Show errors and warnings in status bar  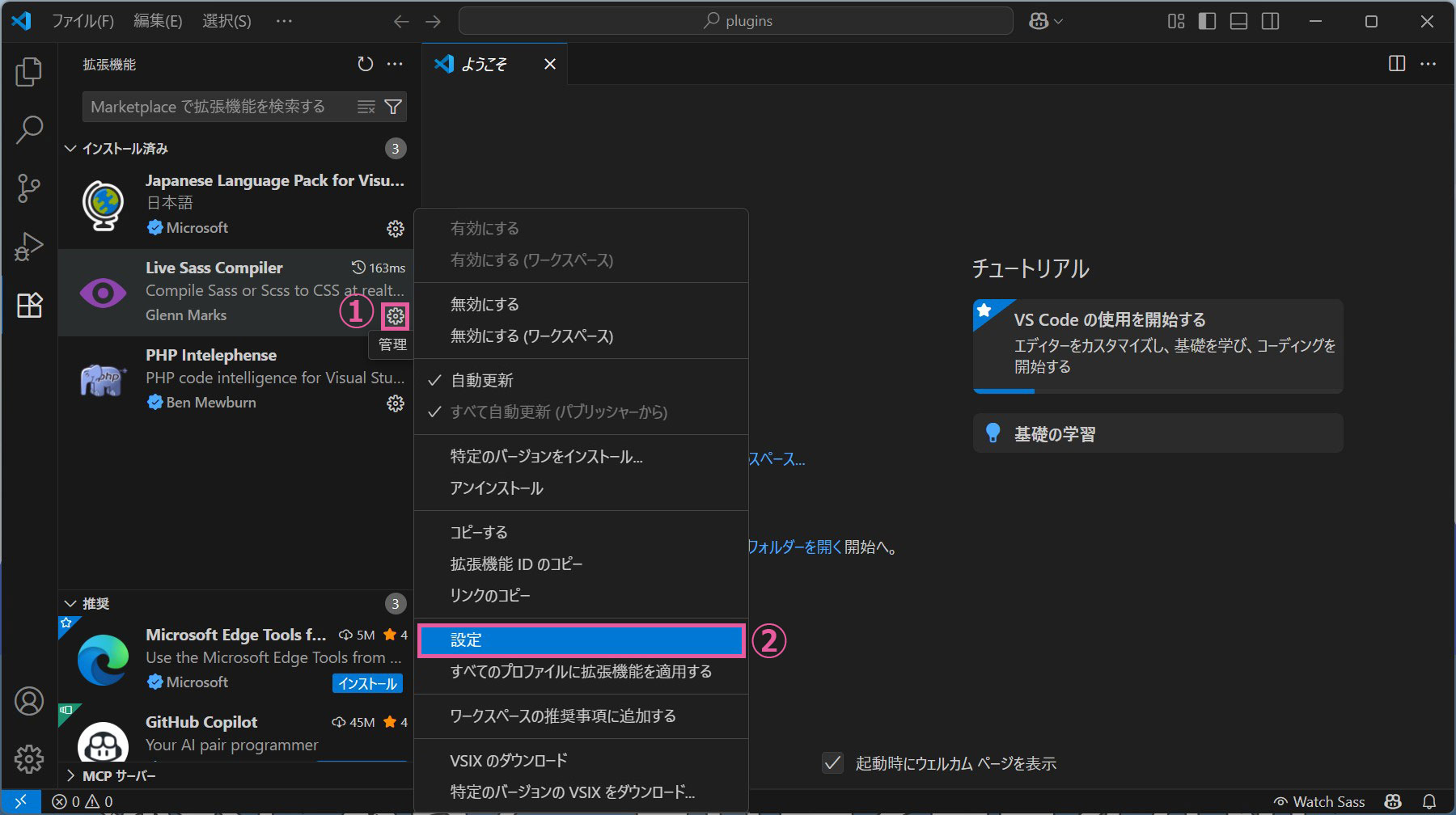[83, 801]
